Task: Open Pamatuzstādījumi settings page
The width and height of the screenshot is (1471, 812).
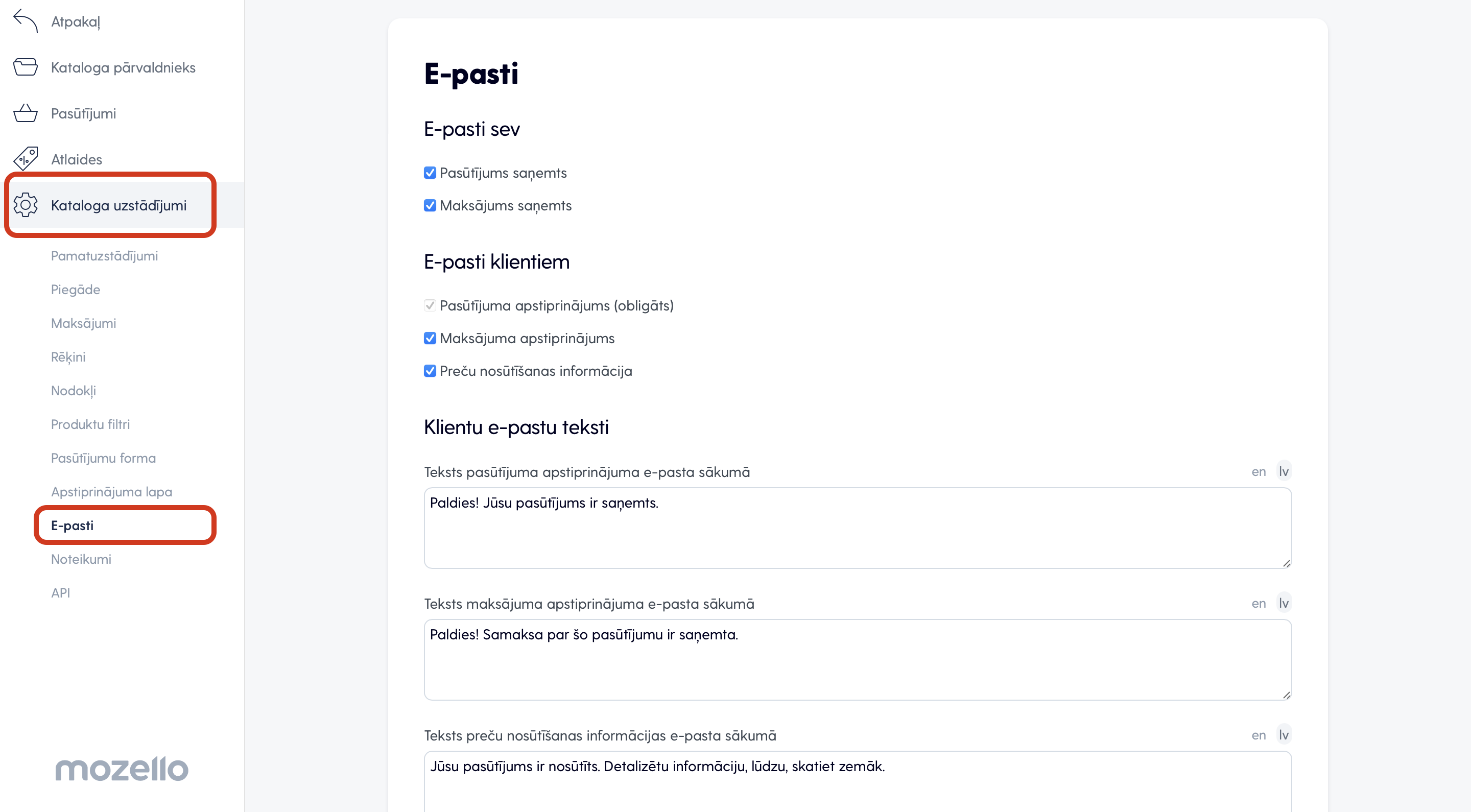Action: coord(105,256)
